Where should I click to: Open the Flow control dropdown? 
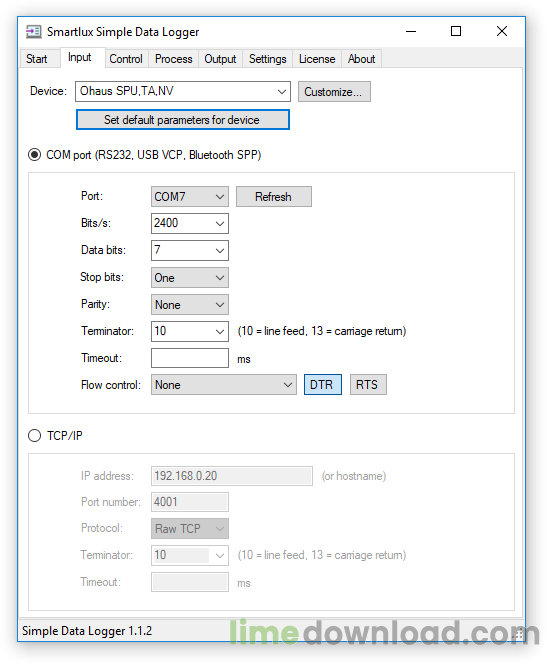tap(224, 385)
